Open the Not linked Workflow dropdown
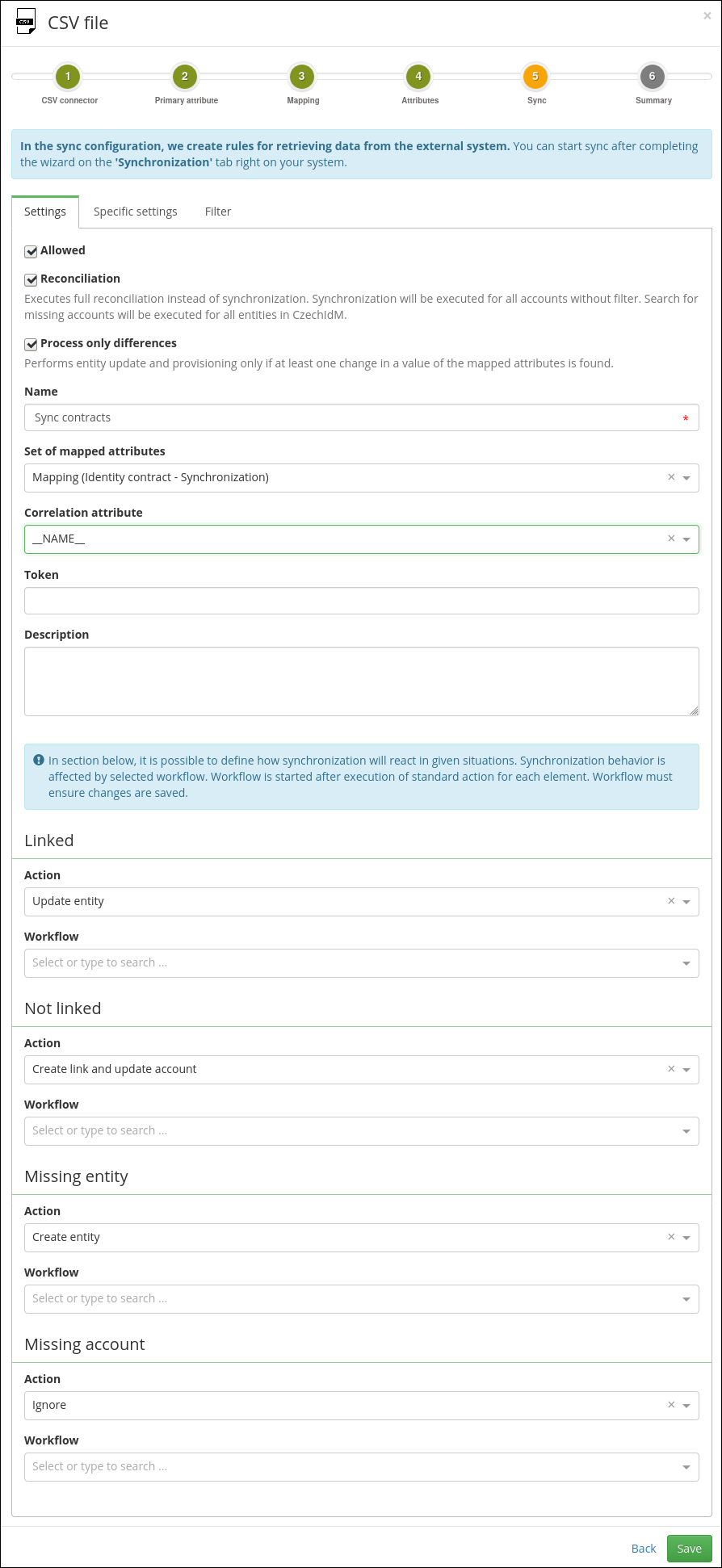The height and width of the screenshot is (1568, 722). click(362, 1131)
